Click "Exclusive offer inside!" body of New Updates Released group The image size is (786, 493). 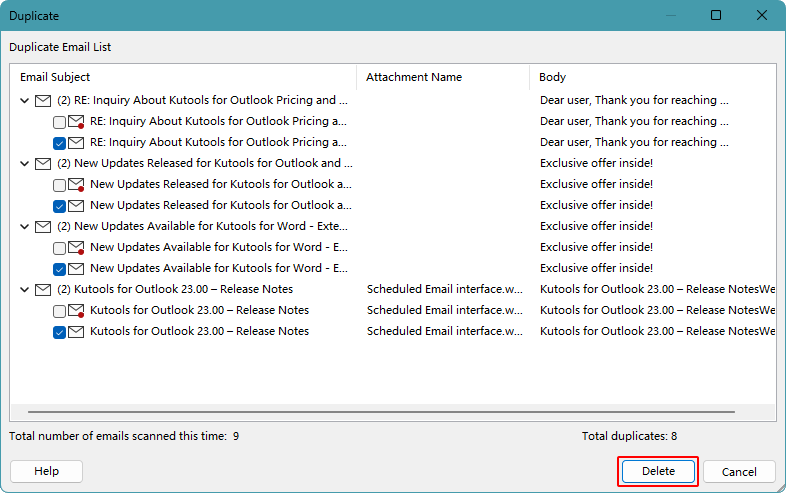point(597,163)
